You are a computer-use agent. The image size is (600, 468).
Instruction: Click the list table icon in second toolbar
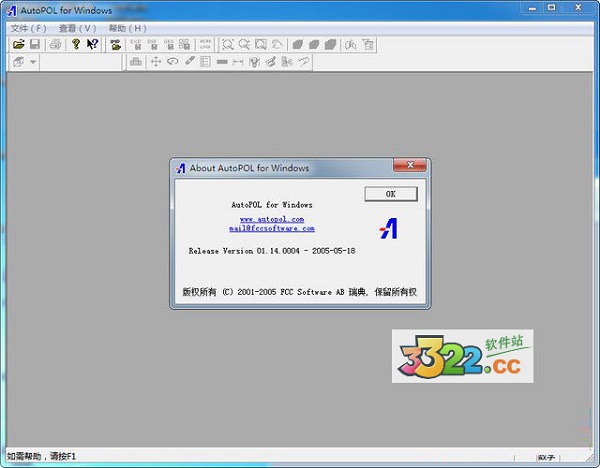205,62
